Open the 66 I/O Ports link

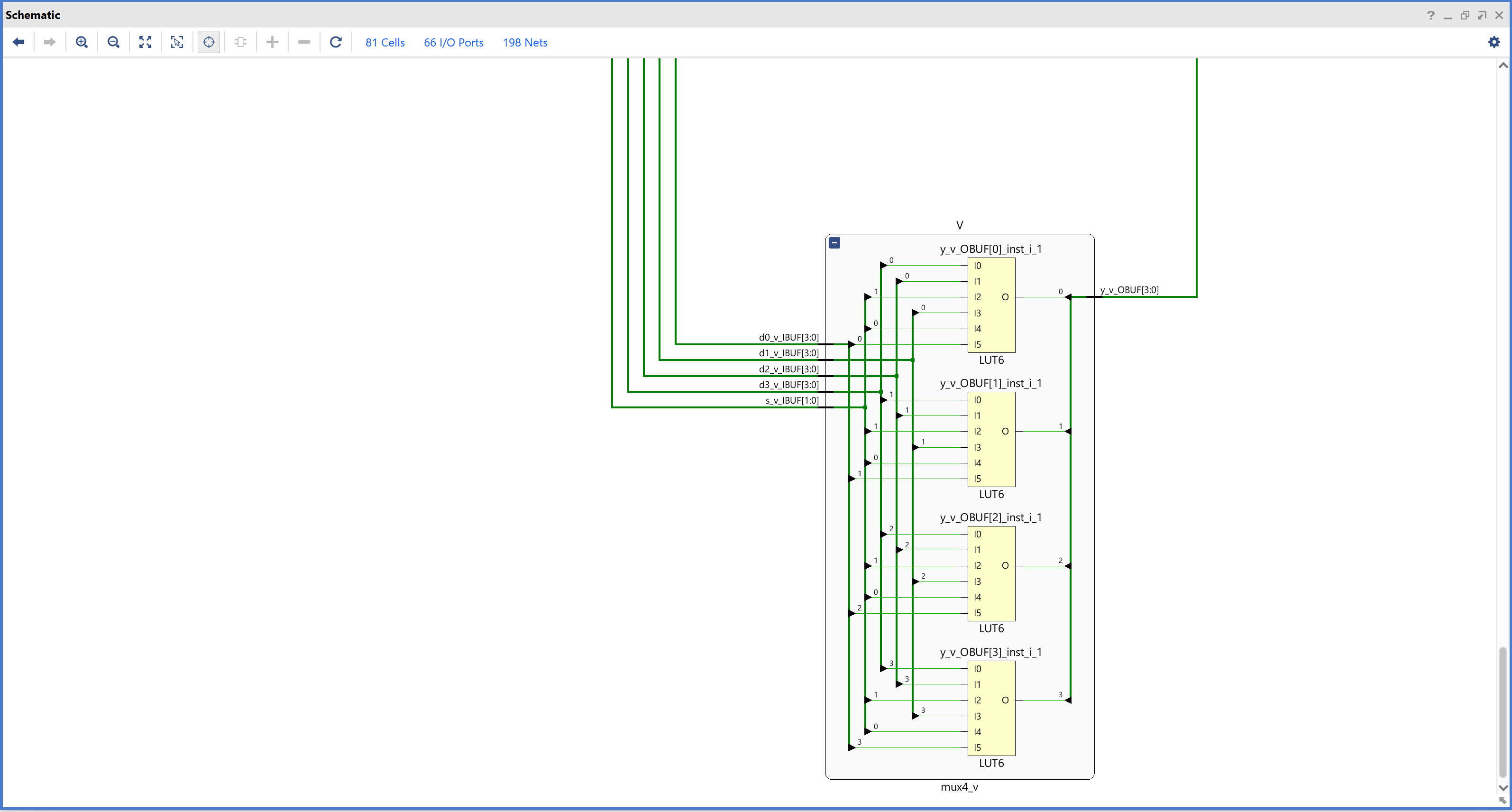coord(453,42)
